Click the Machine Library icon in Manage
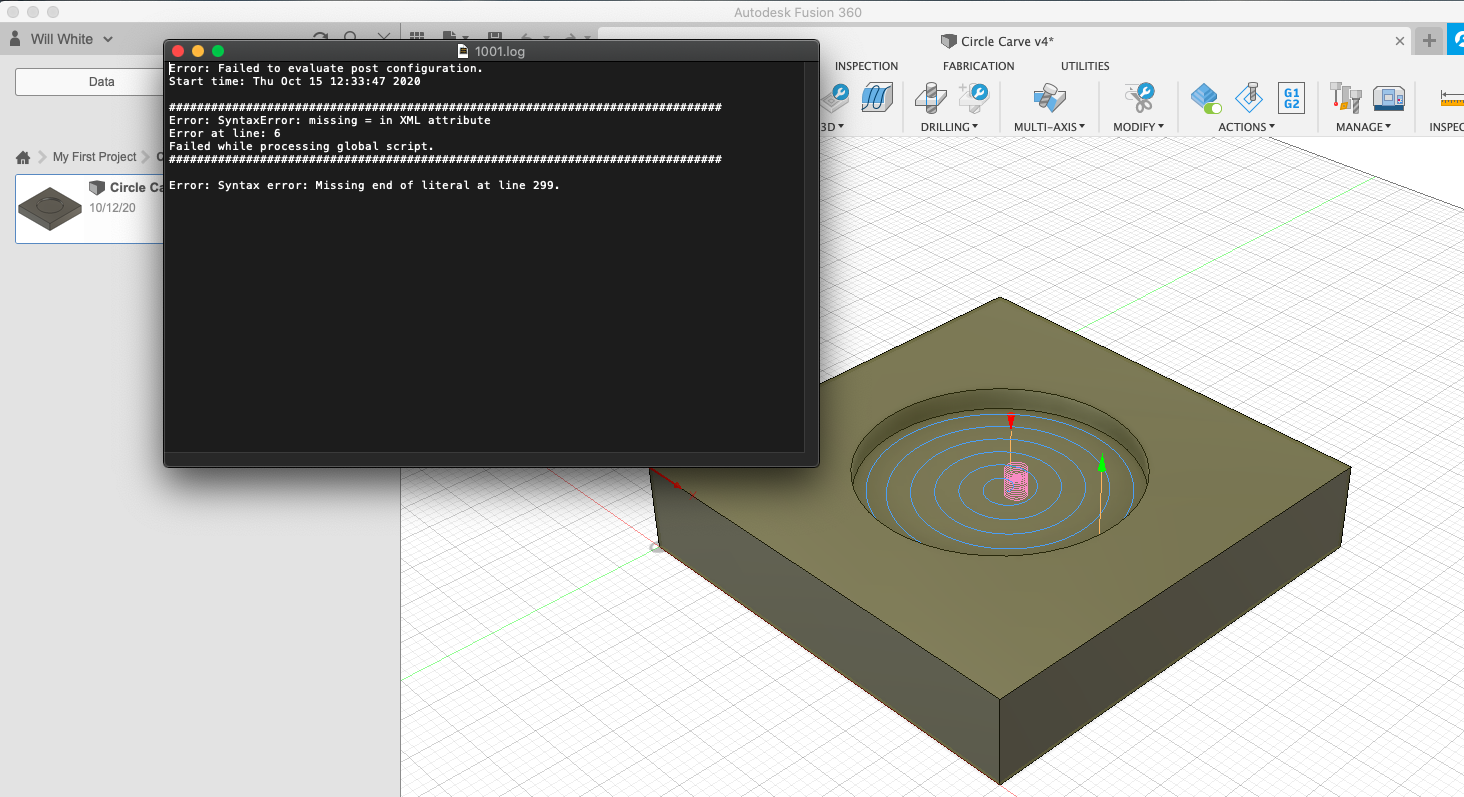Screen dimensions: 1464x797 [1389, 98]
